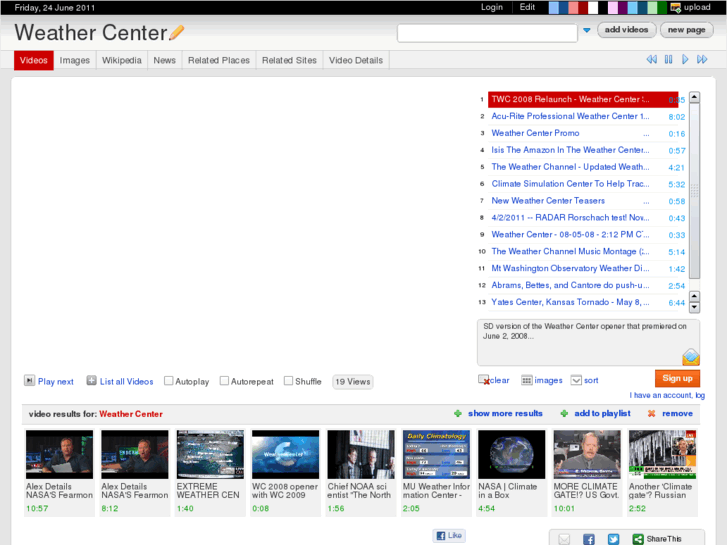This screenshot has width=727, height=545.
Task: Click the open envelope email icon
Action: [690, 357]
